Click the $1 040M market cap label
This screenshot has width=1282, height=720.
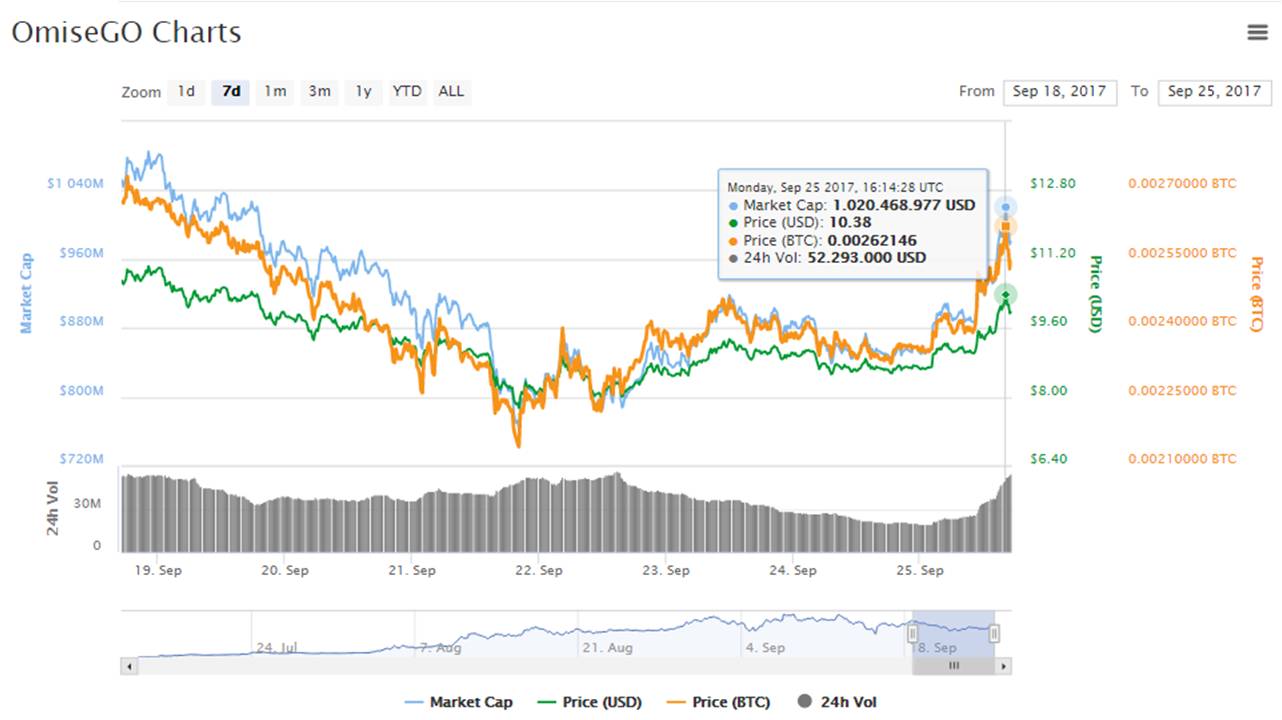point(75,184)
